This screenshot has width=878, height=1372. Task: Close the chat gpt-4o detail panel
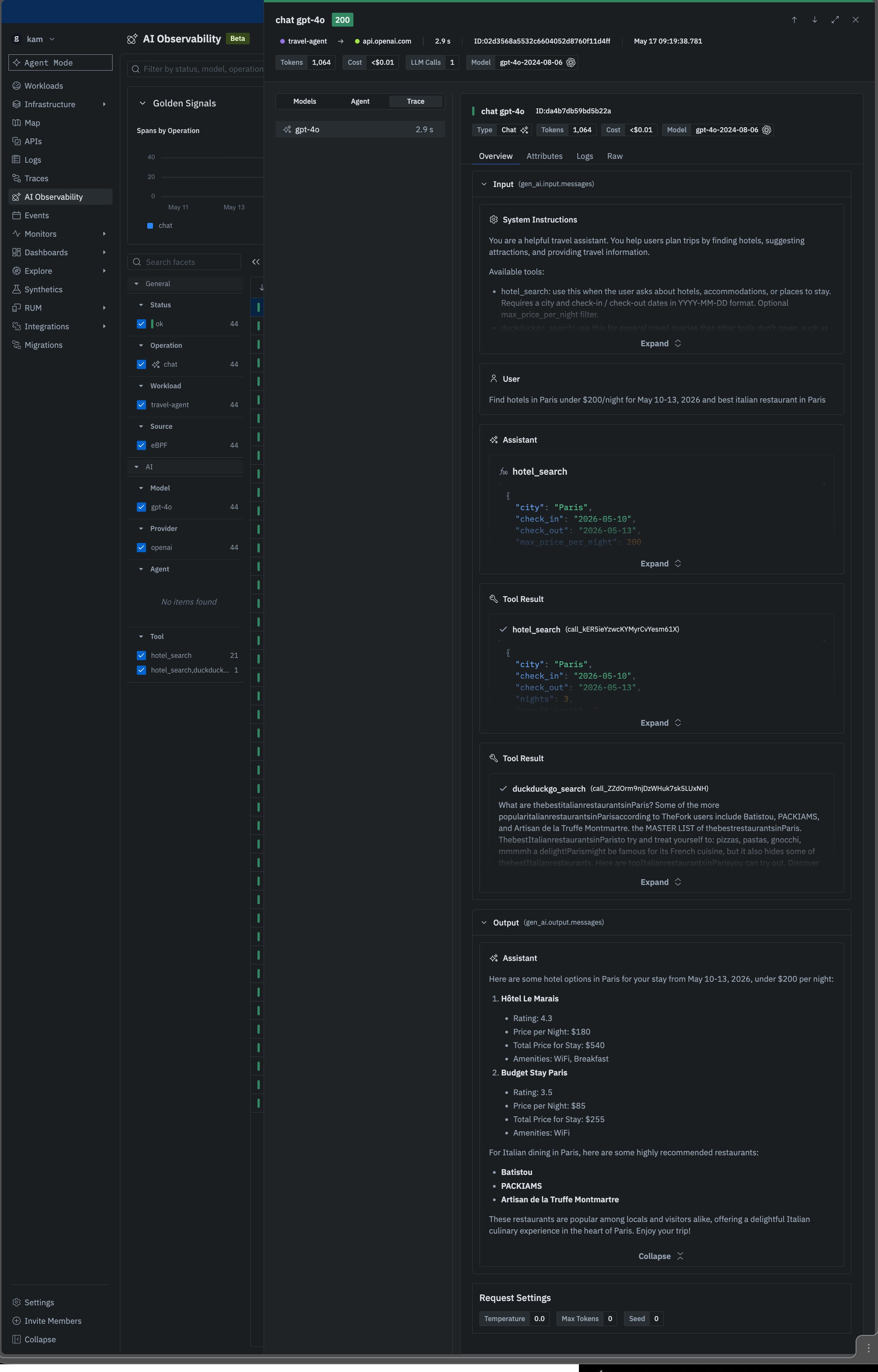tap(856, 20)
